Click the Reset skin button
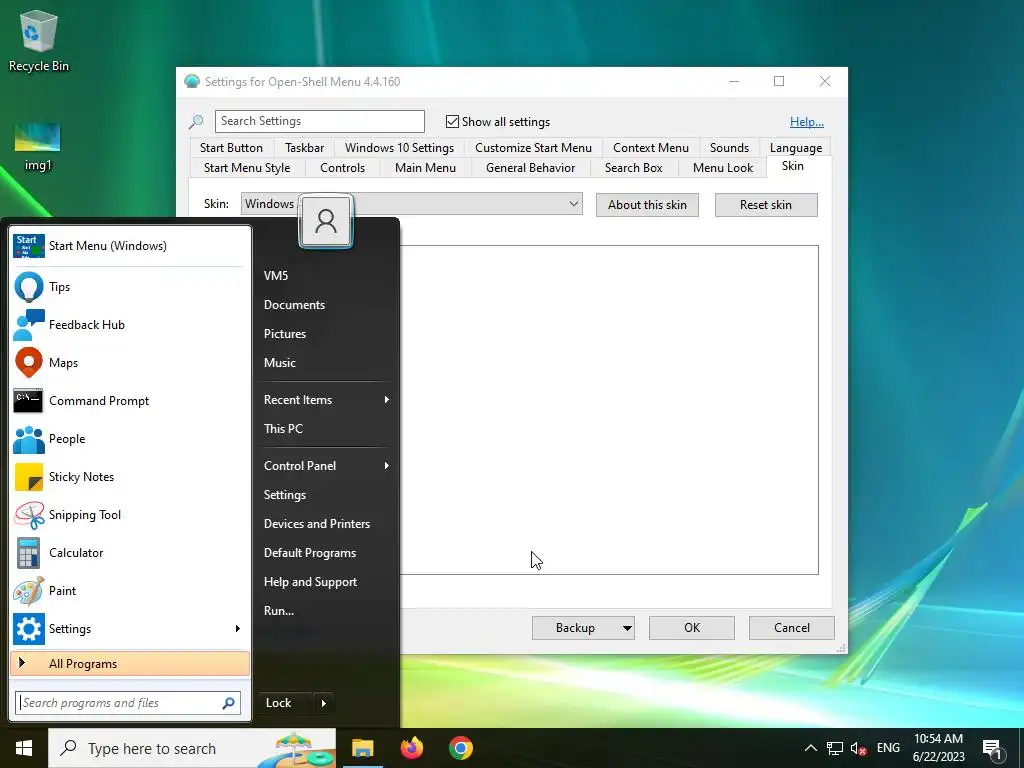The image size is (1024, 768). coord(766,205)
